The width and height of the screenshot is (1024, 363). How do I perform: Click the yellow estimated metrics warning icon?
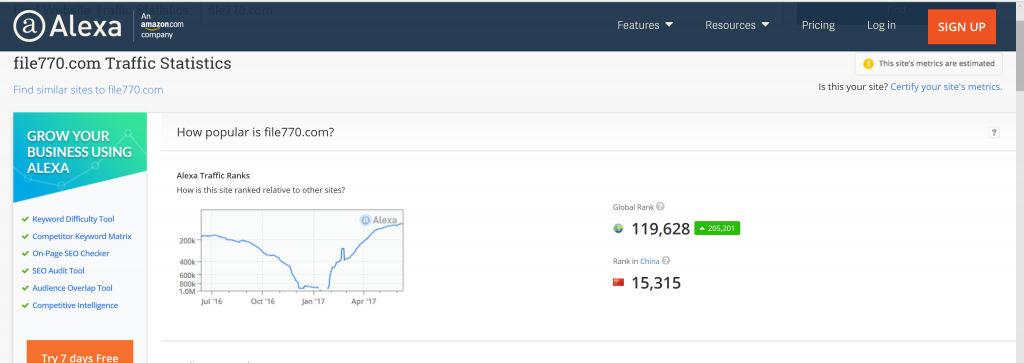coord(868,63)
